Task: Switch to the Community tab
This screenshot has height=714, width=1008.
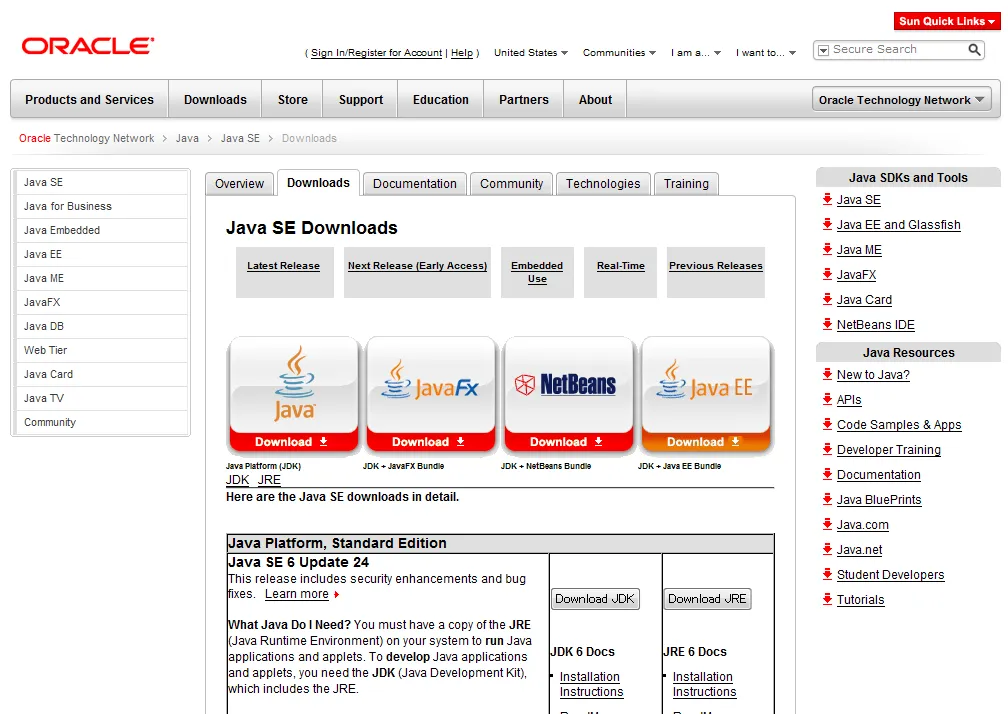Action: 511,184
